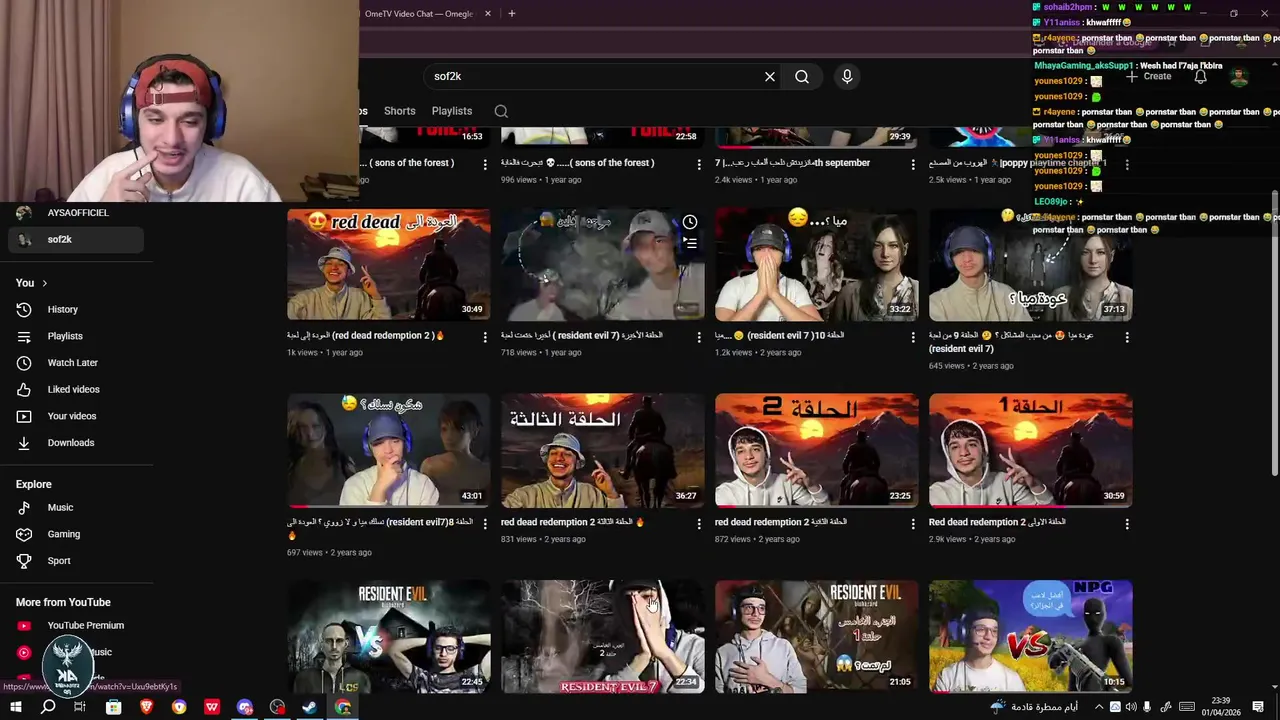Expand the You section
The width and height of the screenshot is (1280, 720).
(32, 283)
